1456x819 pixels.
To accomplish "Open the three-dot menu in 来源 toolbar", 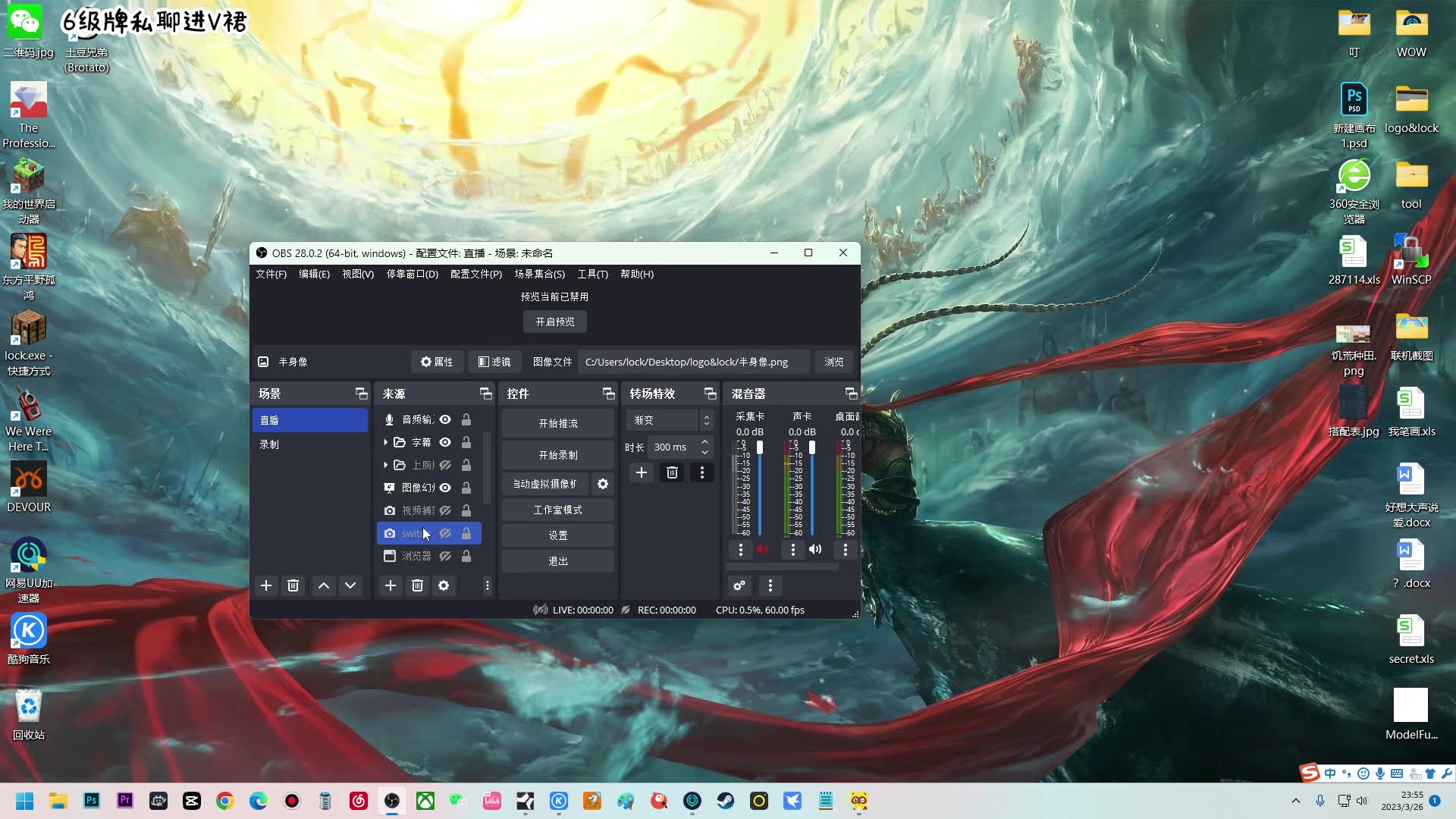I will pyautogui.click(x=488, y=585).
